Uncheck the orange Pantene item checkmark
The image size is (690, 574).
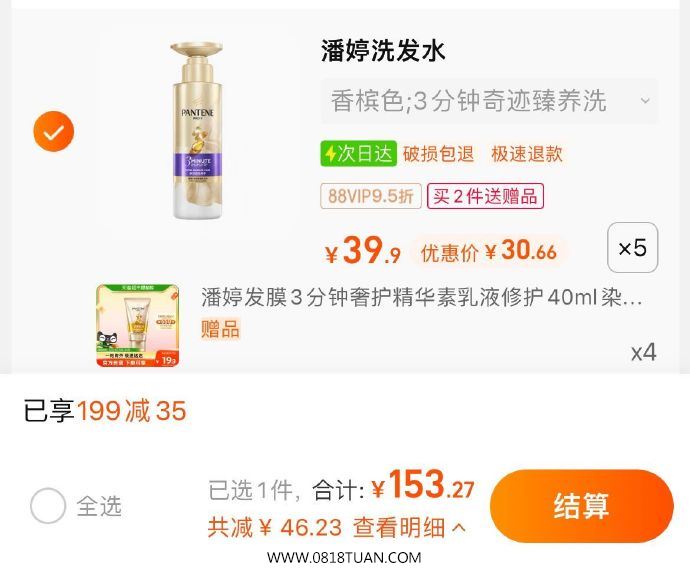coord(54,132)
